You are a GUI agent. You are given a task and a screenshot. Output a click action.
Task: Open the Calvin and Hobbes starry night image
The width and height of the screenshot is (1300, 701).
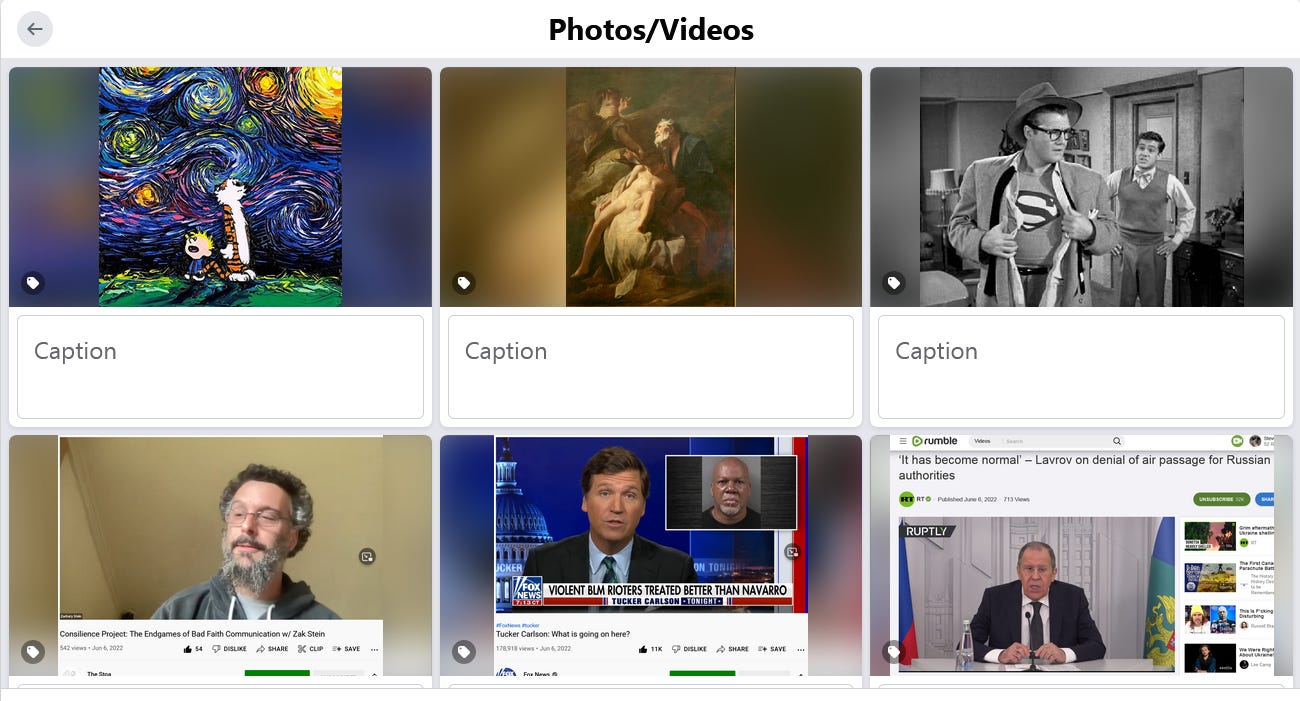pyautogui.click(x=220, y=187)
